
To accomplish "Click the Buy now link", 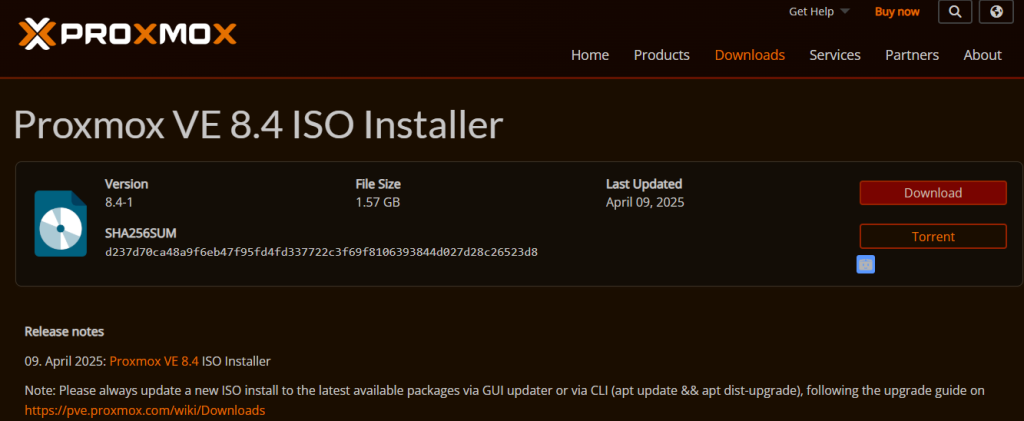I will click(x=896, y=12).
